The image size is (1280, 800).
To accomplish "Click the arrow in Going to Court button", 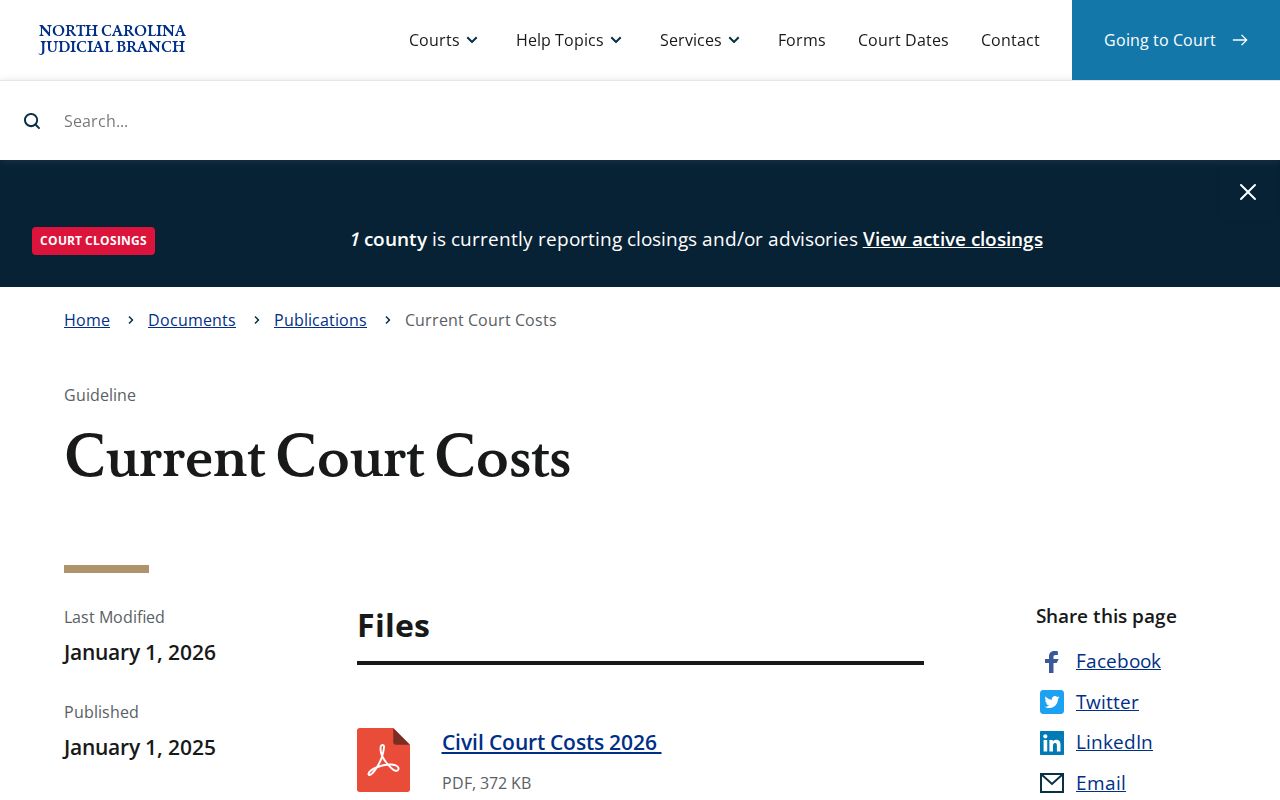I will click(x=1240, y=40).
